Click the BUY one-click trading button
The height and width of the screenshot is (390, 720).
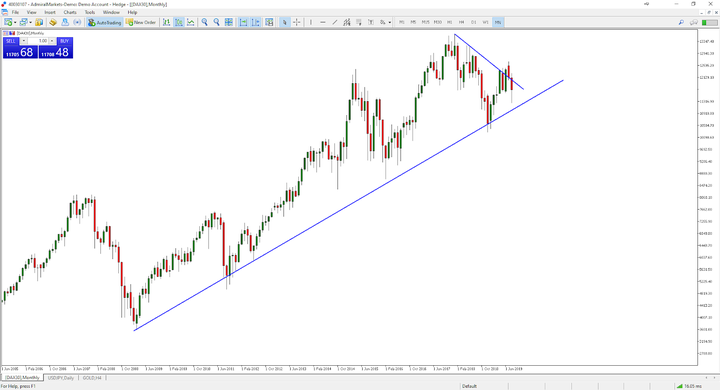(64, 41)
